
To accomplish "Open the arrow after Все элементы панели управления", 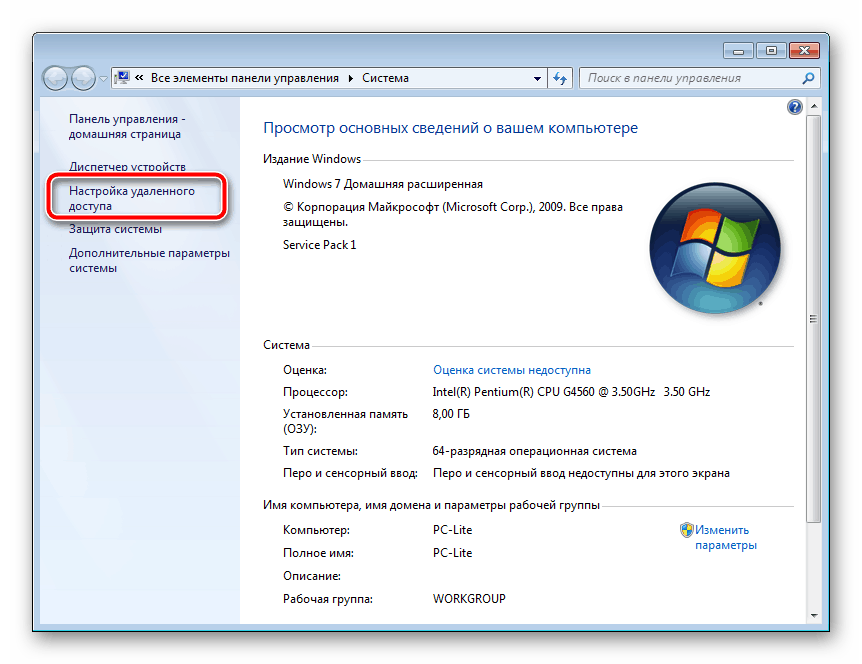I will point(349,77).
